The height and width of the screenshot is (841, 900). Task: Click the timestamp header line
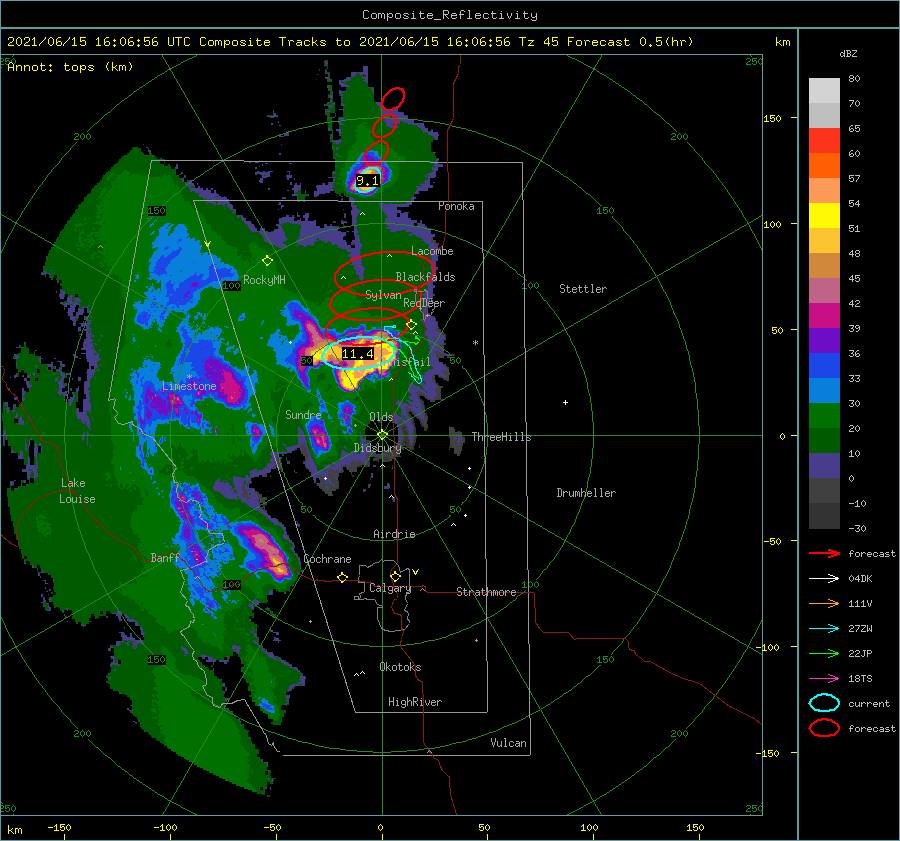pyautogui.click(x=350, y=42)
